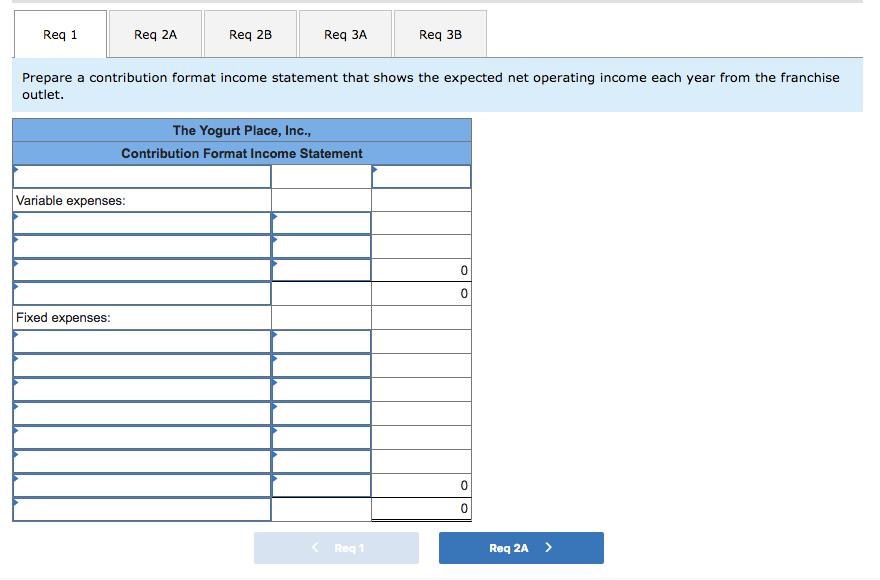Open the Req 3B tab
Image resolution: width=880 pixels, height=580 pixels.
click(441, 34)
